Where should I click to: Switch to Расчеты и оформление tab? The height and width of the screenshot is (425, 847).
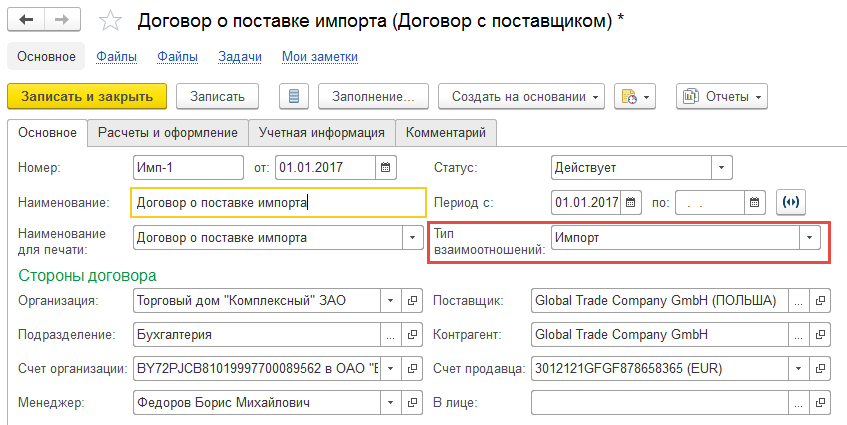[x=167, y=132]
